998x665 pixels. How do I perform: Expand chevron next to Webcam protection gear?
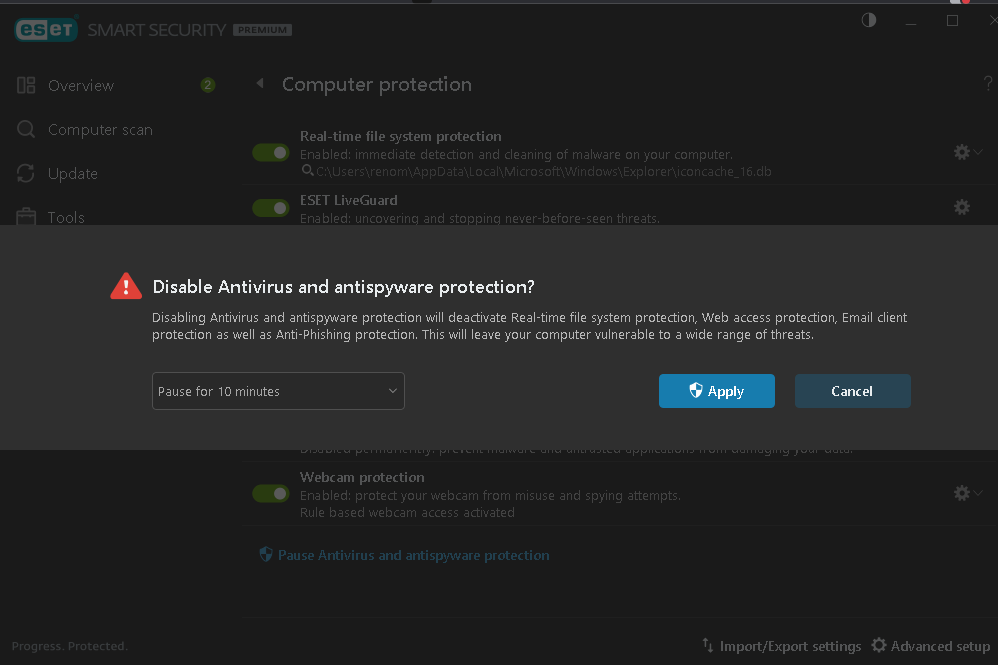pos(978,493)
